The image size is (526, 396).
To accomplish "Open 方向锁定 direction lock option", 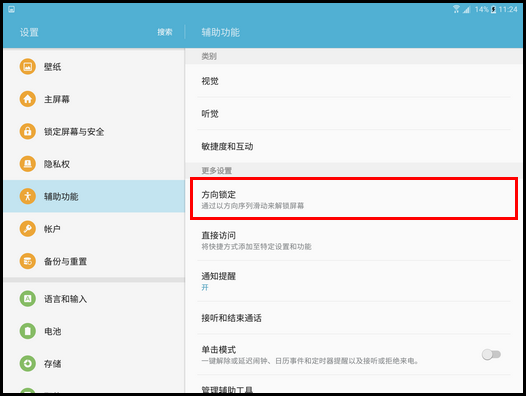I will [x=354, y=199].
